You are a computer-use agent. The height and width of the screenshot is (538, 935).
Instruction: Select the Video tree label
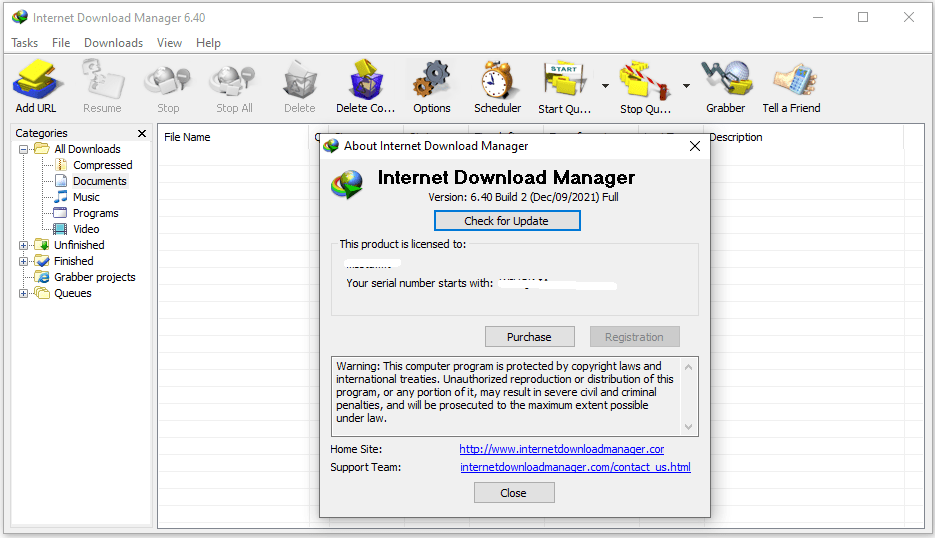(x=86, y=229)
